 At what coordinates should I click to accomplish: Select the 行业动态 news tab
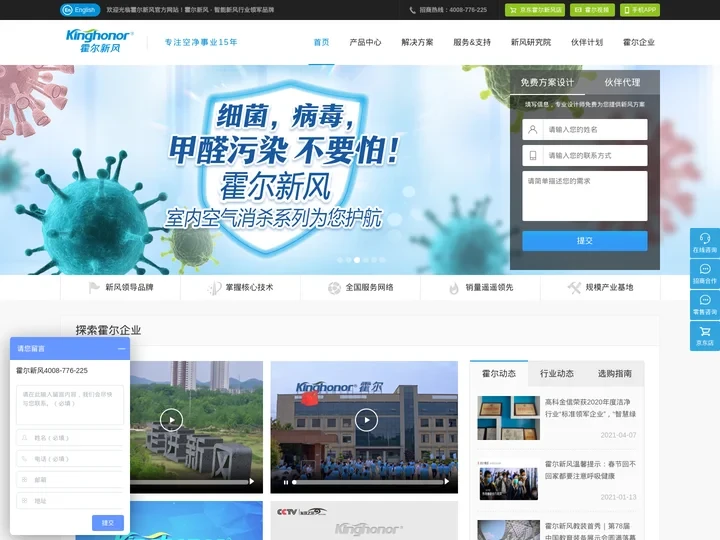[557, 373]
